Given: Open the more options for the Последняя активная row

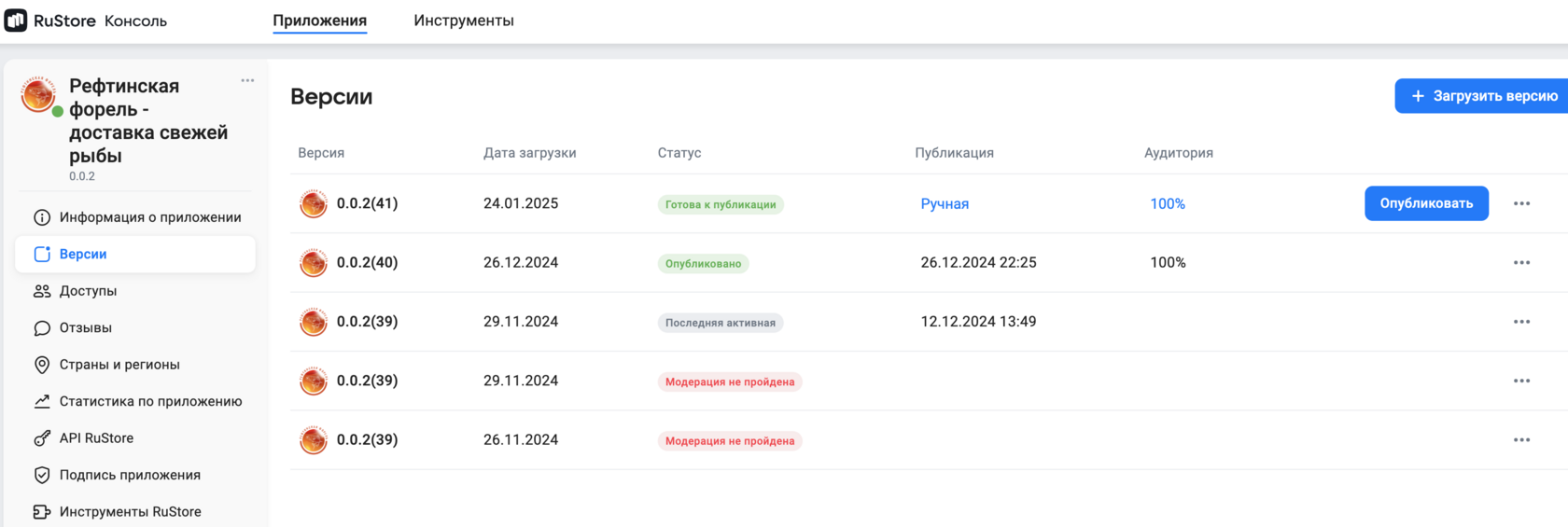Looking at the screenshot, I should (x=1521, y=322).
